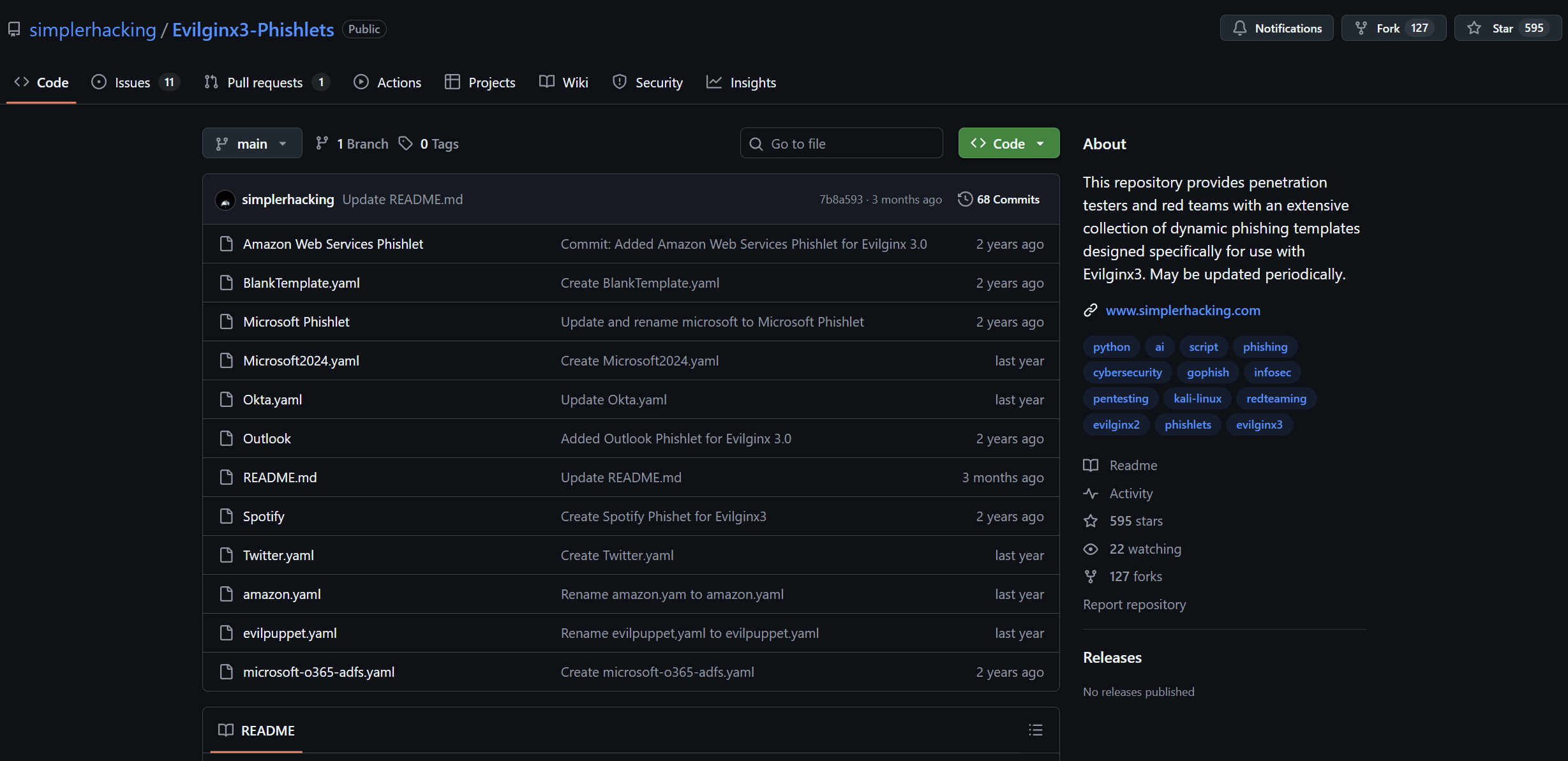
Task: Click file icon next to BlankTemplate.yaml
Action: tap(226, 283)
